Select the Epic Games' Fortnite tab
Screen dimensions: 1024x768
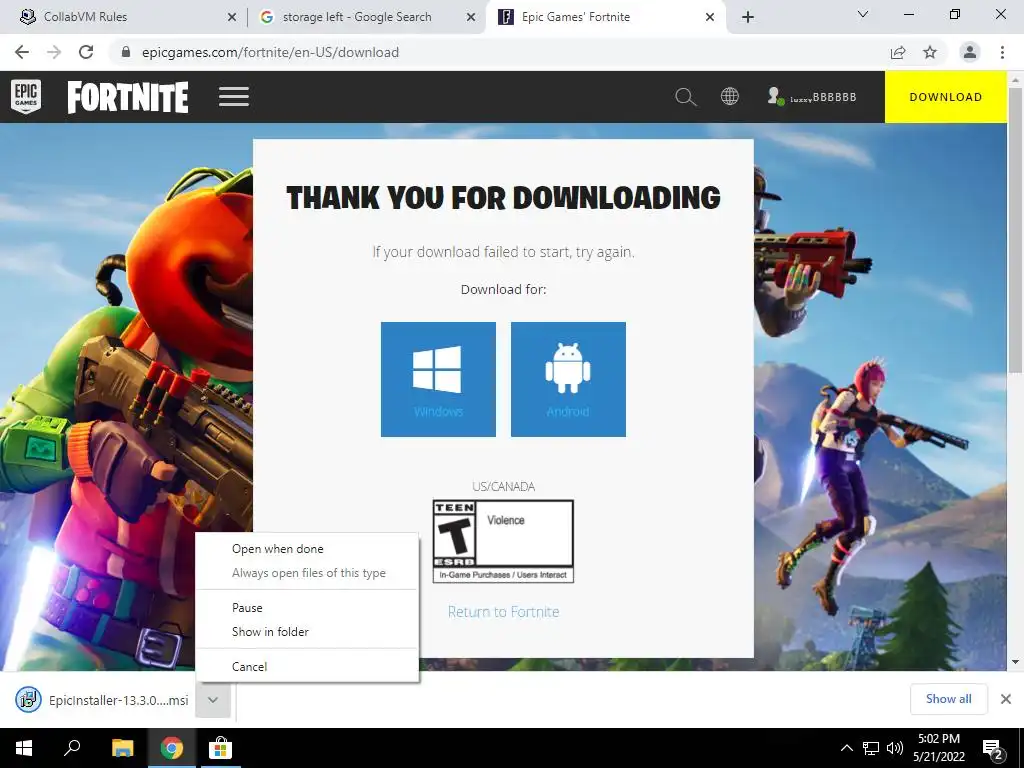click(x=604, y=17)
